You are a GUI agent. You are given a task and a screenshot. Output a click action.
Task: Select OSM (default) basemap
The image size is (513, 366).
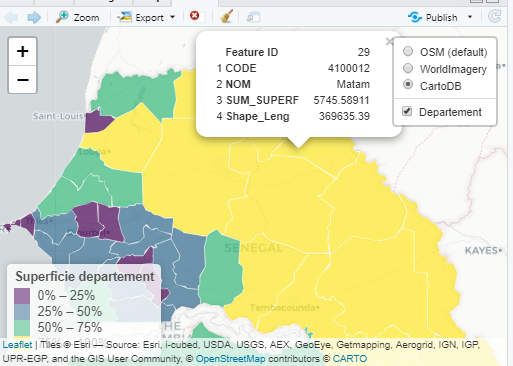[408, 51]
